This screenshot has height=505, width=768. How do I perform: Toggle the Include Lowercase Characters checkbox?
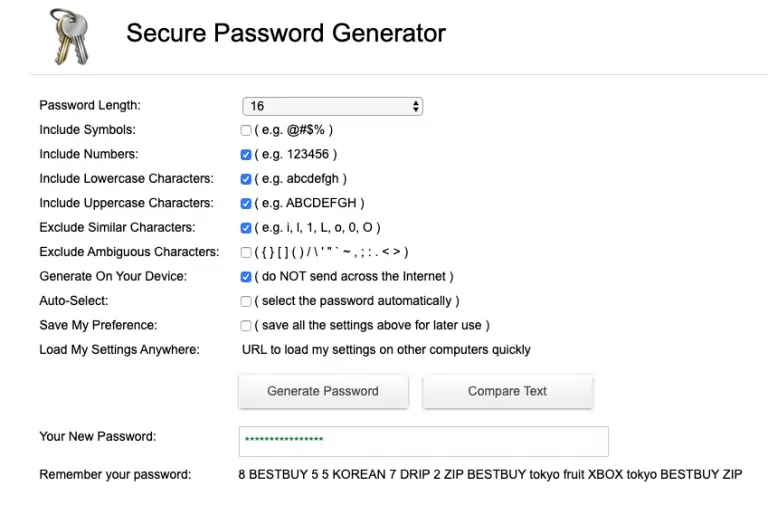pos(246,179)
